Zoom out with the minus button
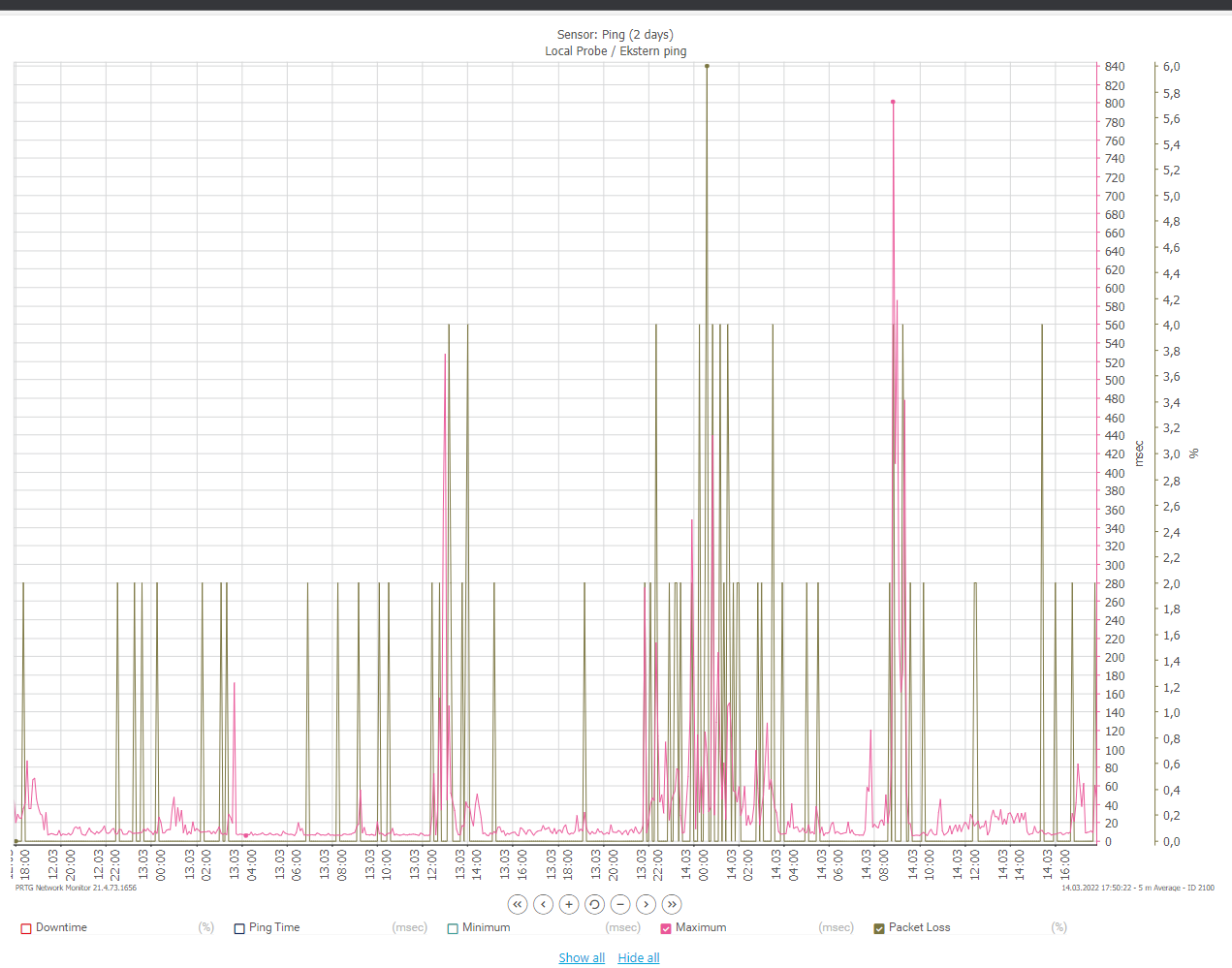This screenshot has height=968, width=1232. (620, 904)
